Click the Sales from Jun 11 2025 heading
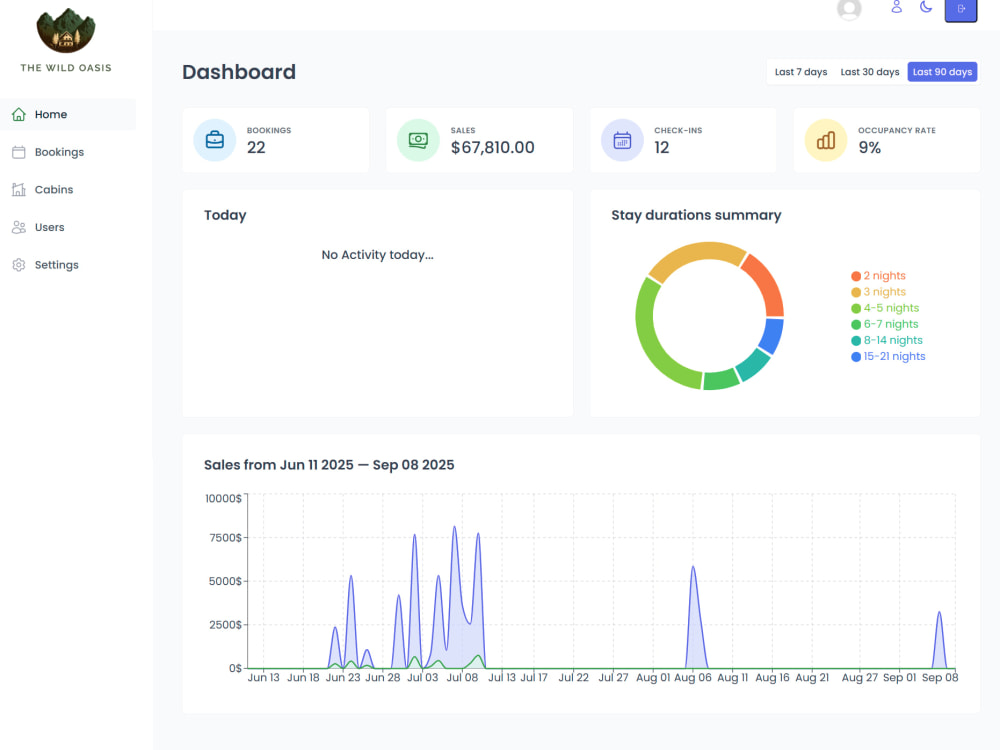The height and width of the screenshot is (750, 1000). (x=329, y=465)
